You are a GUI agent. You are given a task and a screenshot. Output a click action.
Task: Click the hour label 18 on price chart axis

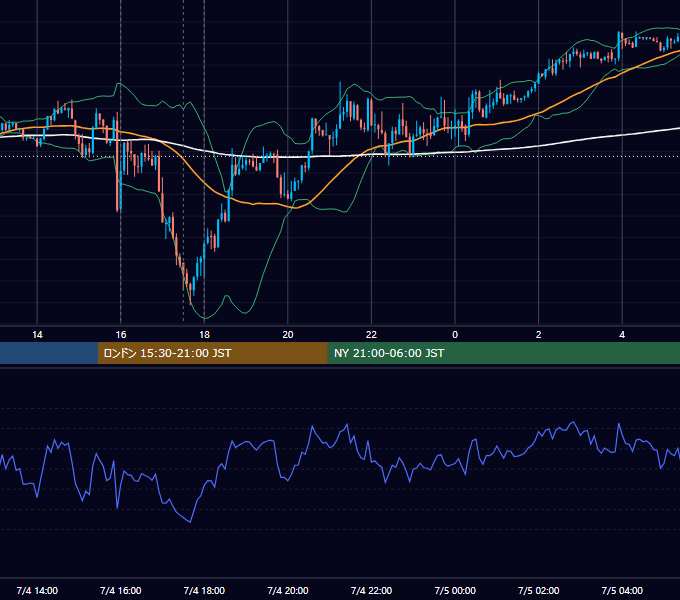pos(204,335)
